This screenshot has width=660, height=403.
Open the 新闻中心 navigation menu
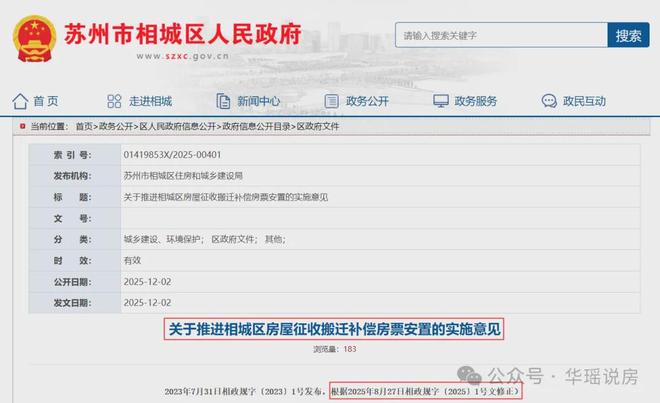pos(258,101)
